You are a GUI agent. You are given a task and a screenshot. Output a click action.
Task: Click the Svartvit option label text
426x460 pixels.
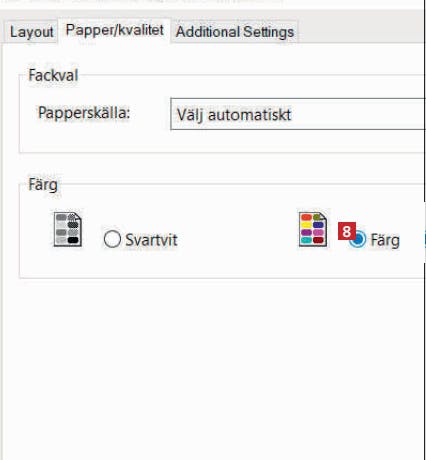point(151,240)
